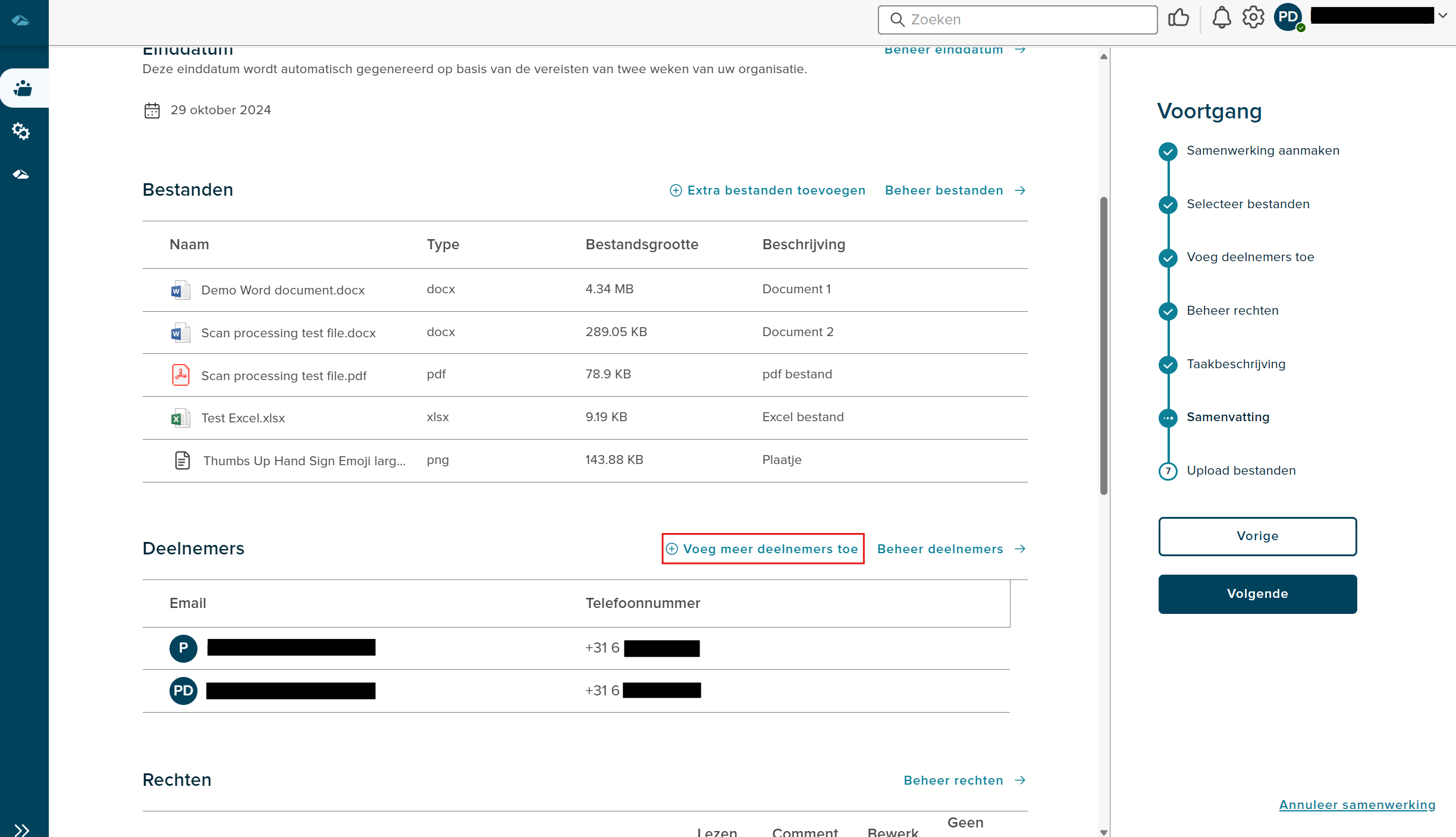Select Test Excel.xlsx file name
Screen dimensions: 1456x837
(x=243, y=418)
